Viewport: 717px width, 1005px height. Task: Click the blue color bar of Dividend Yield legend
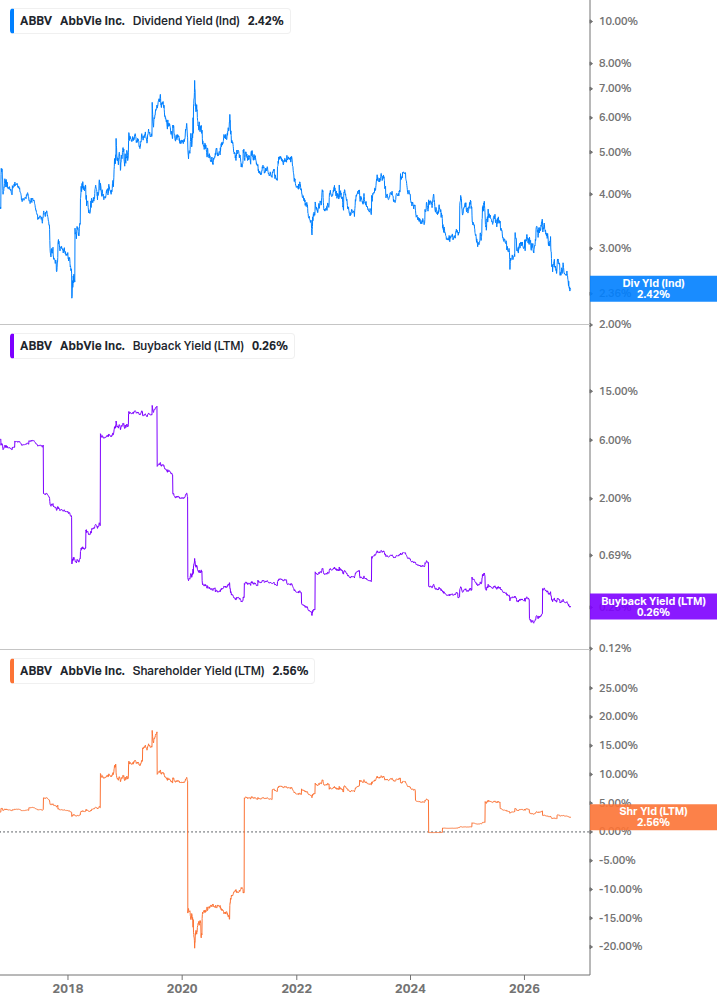[12, 21]
